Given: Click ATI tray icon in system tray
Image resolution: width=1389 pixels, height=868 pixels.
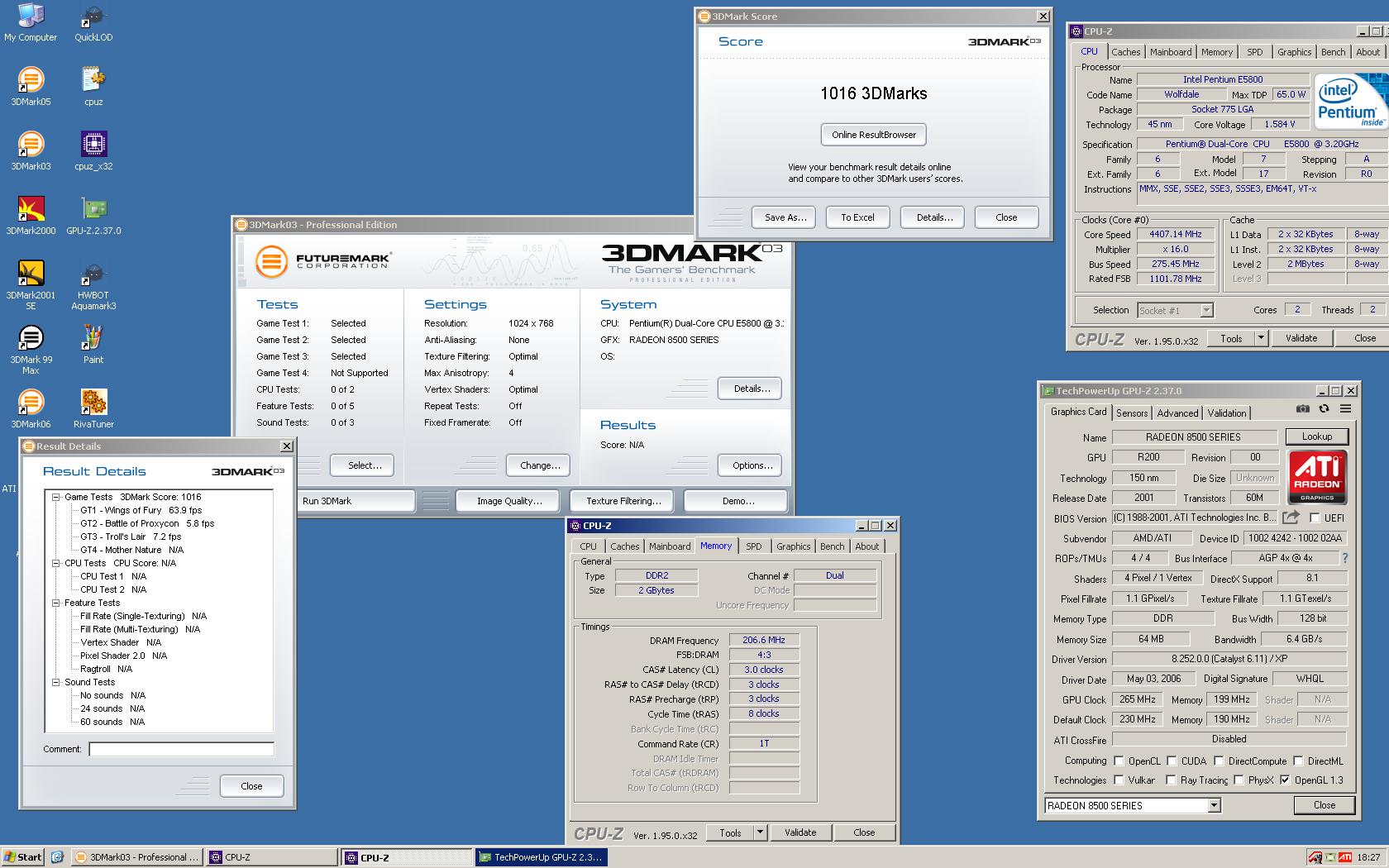Looking at the screenshot, I should click(1345, 857).
